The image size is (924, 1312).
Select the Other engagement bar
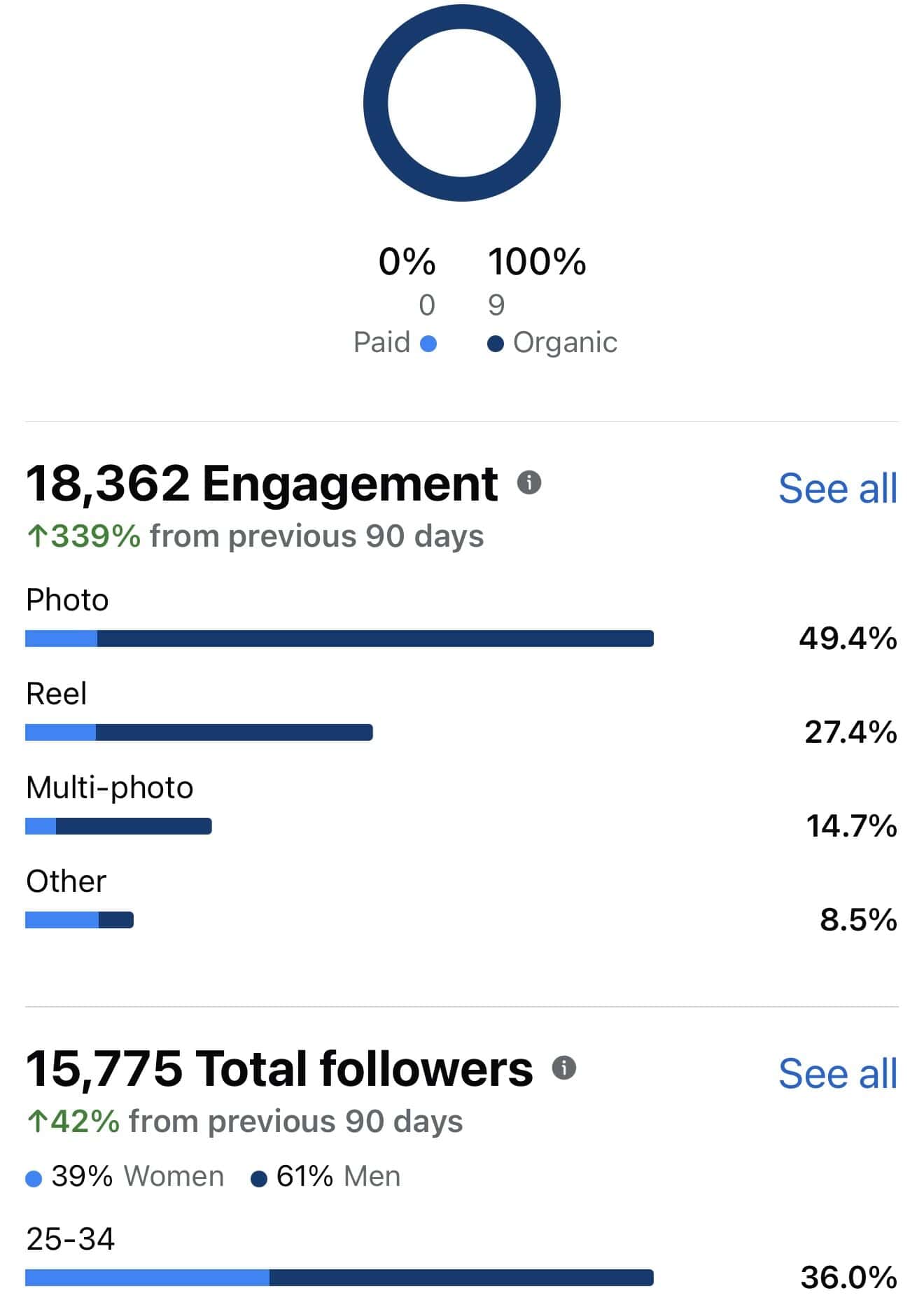pos(79,919)
